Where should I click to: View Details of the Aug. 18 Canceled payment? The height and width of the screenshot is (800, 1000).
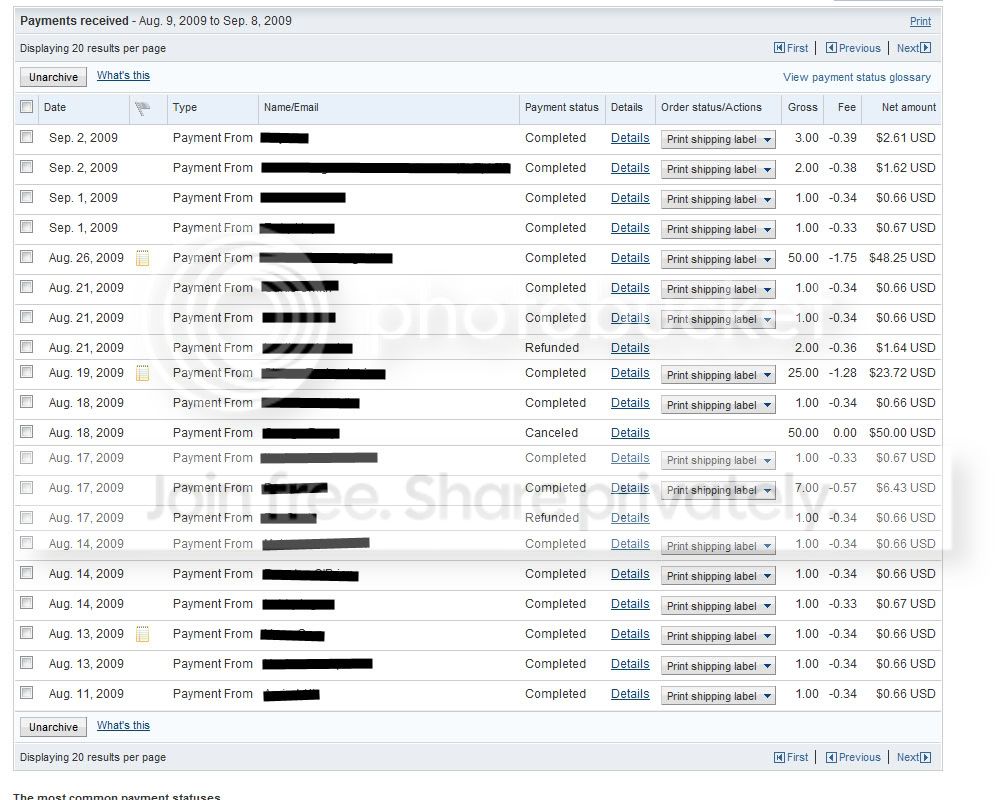coord(630,433)
